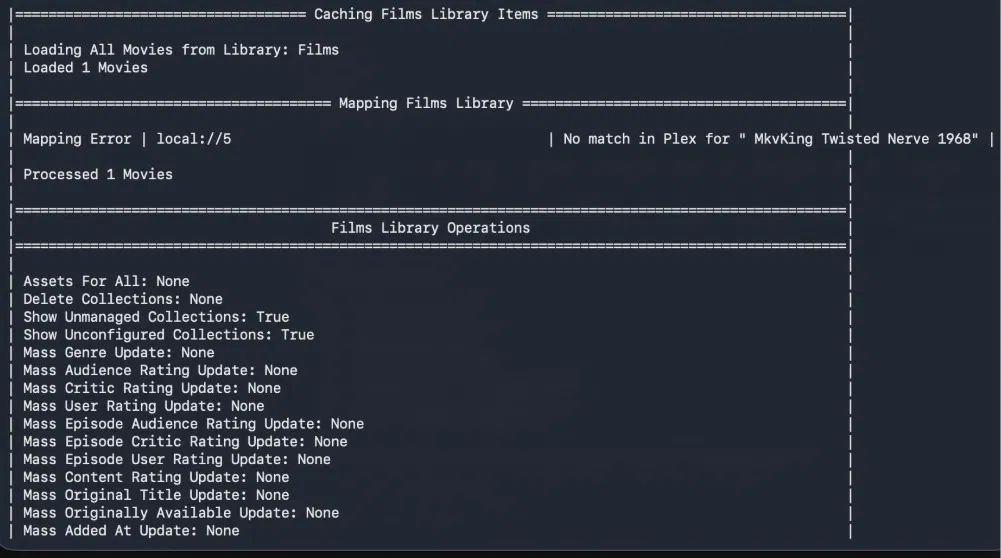The image size is (1001, 558).
Task: Click "Mass Episode Audience Rating Update" line
Action: tap(193, 424)
